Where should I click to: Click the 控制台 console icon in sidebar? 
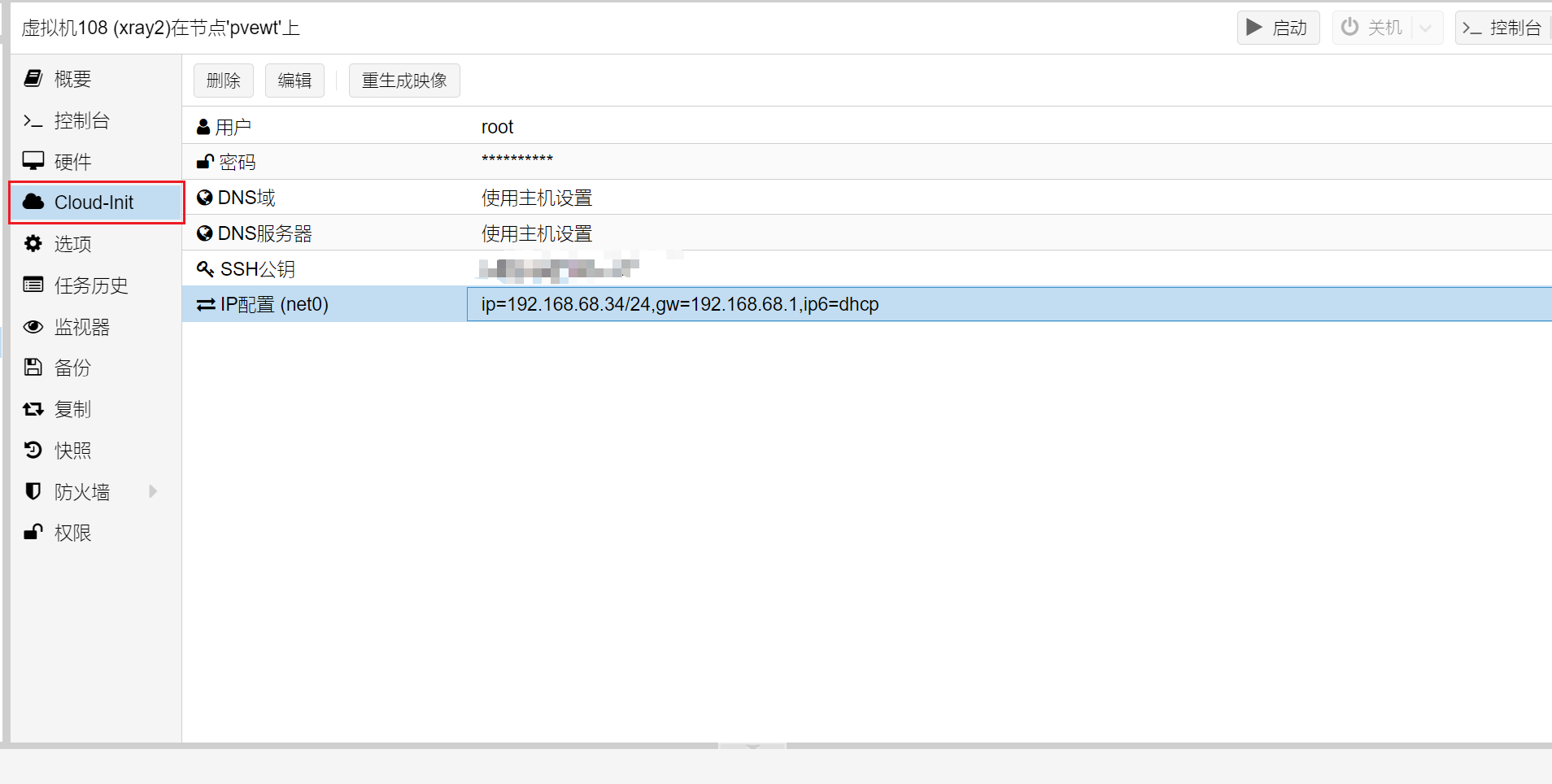33,120
